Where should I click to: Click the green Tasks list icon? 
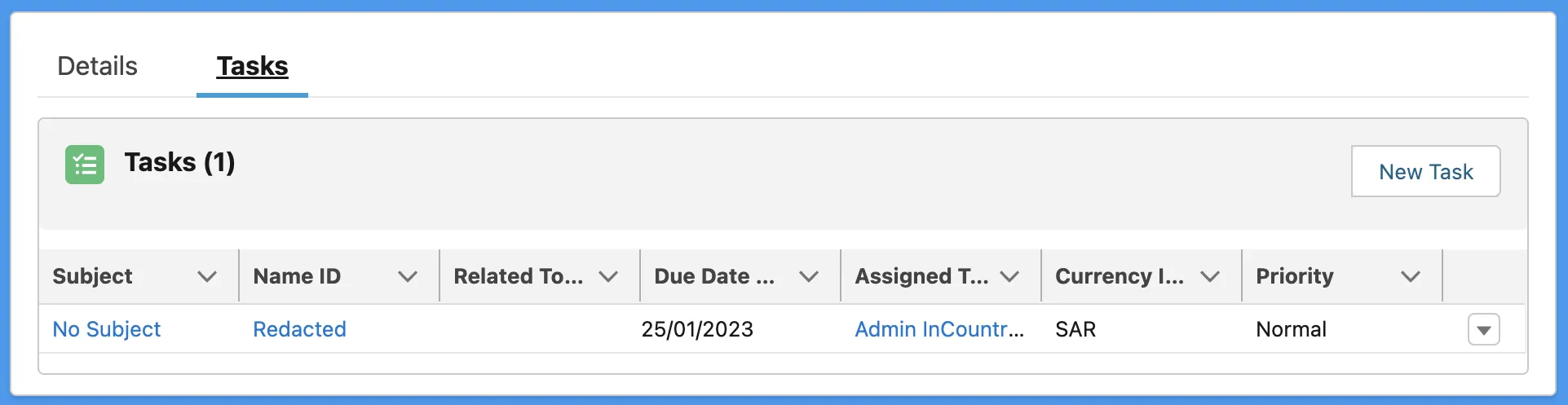85,165
